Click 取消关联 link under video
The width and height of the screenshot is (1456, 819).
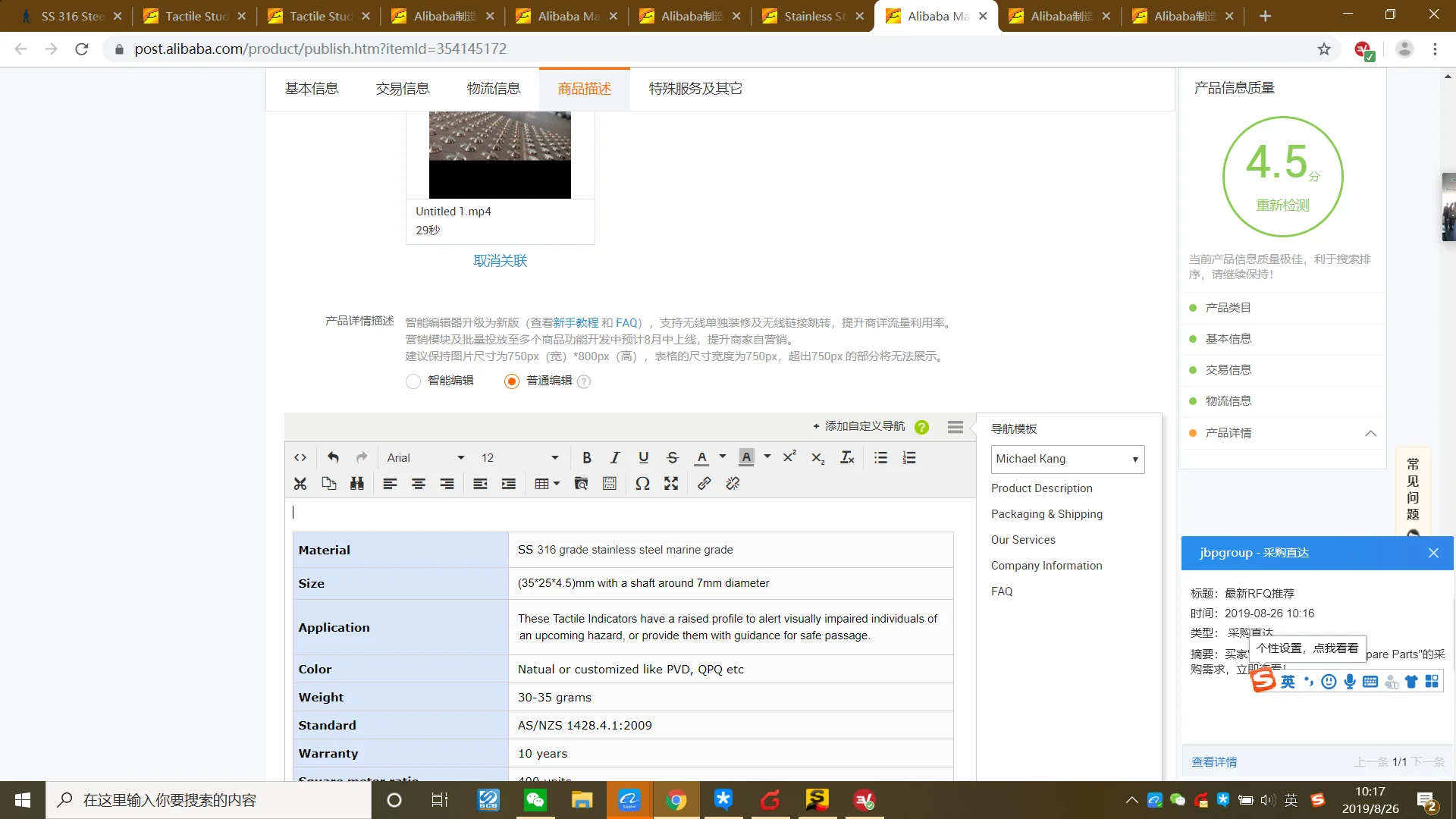point(500,261)
